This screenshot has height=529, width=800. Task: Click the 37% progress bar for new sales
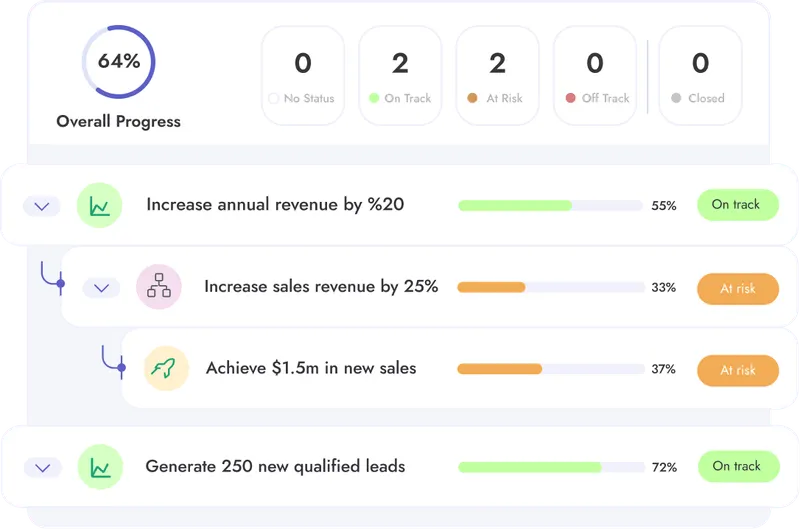[551, 369]
